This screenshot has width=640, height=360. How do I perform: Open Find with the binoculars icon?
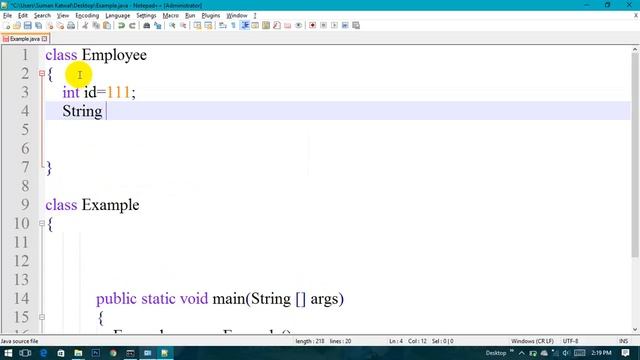pos(147,25)
